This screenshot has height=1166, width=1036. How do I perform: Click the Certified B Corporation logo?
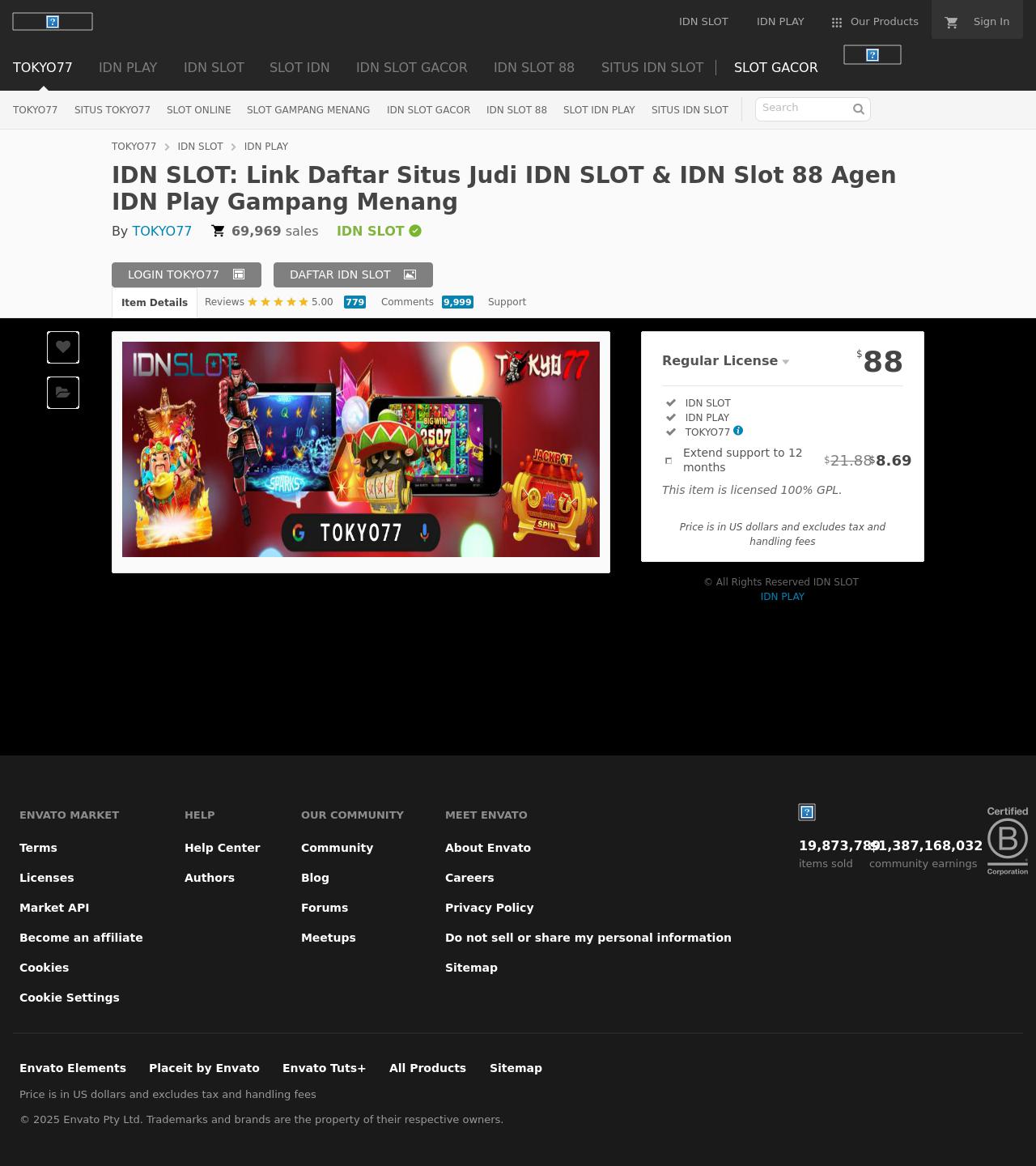point(1007,840)
